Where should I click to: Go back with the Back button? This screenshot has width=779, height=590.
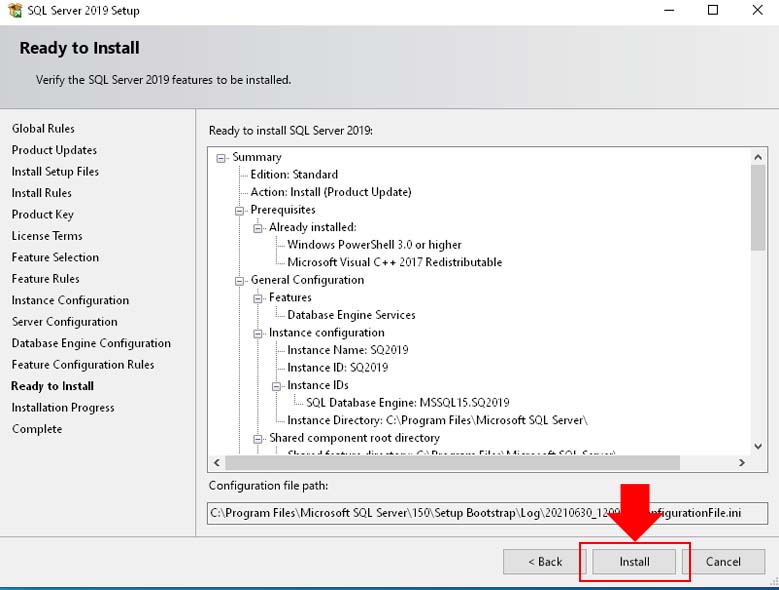pyautogui.click(x=545, y=562)
